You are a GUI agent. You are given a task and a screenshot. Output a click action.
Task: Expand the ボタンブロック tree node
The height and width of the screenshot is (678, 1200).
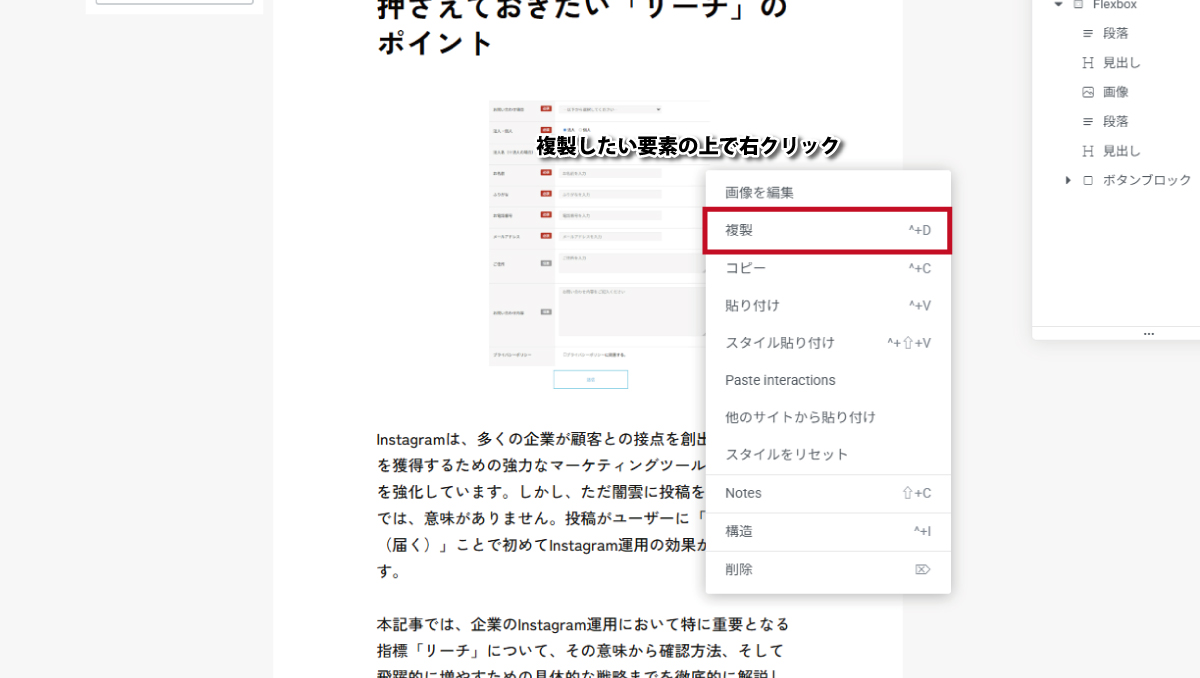[x=1068, y=180]
